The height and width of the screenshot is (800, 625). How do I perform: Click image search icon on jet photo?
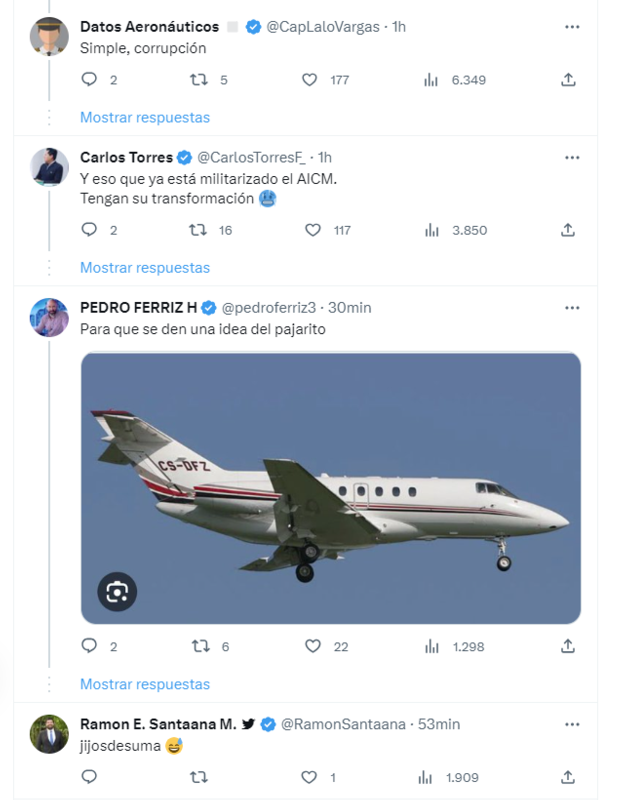[118, 592]
